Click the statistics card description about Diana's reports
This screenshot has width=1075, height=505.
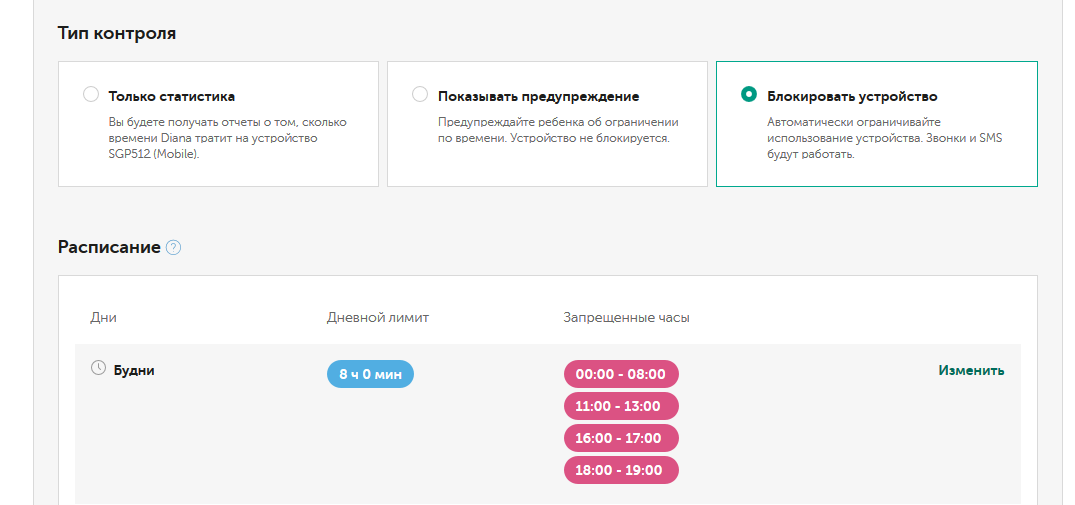(x=227, y=138)
